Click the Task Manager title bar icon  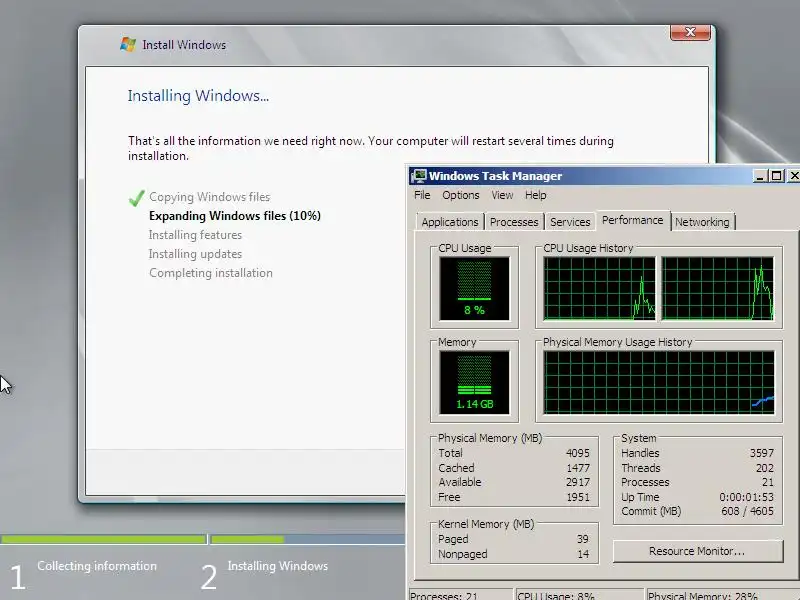pos(419,176)
